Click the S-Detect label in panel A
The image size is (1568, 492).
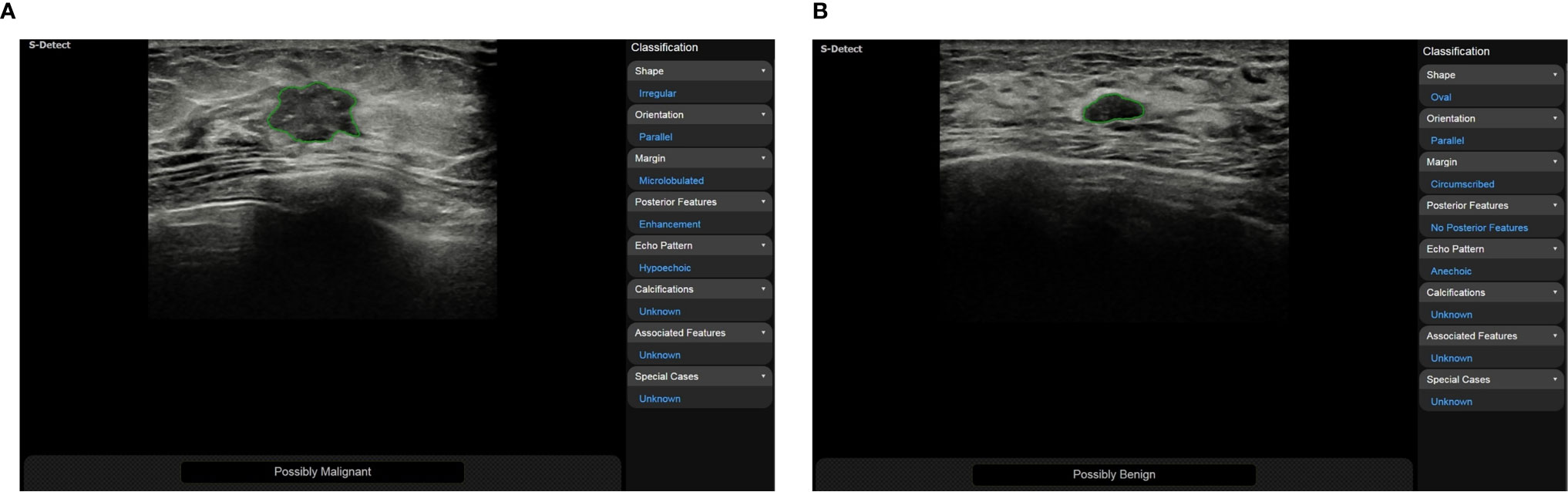(x=49, y=45)
